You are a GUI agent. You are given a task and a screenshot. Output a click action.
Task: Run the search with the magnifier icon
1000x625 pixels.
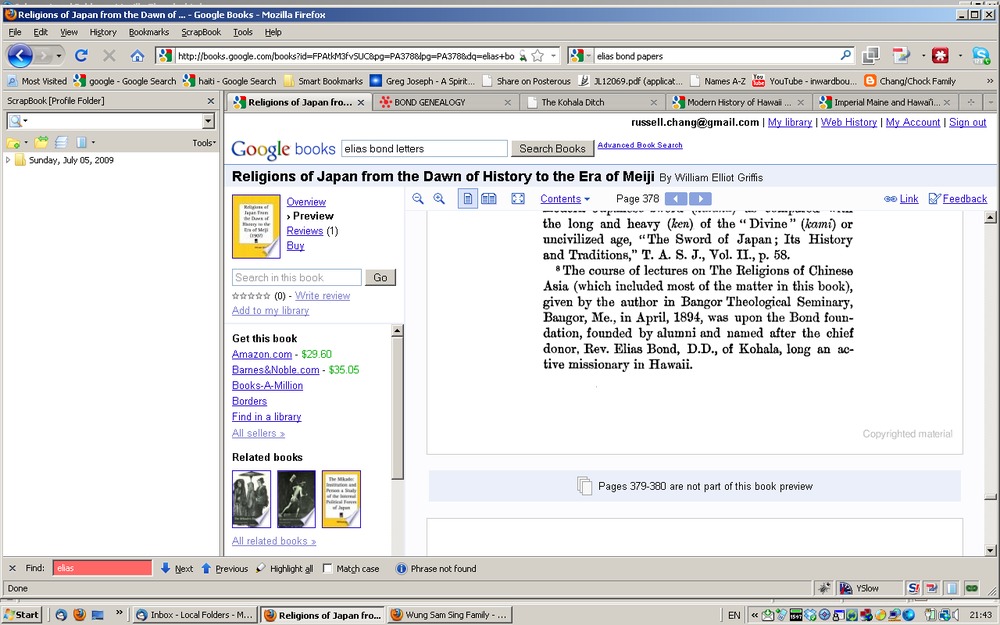click(846, 55)
